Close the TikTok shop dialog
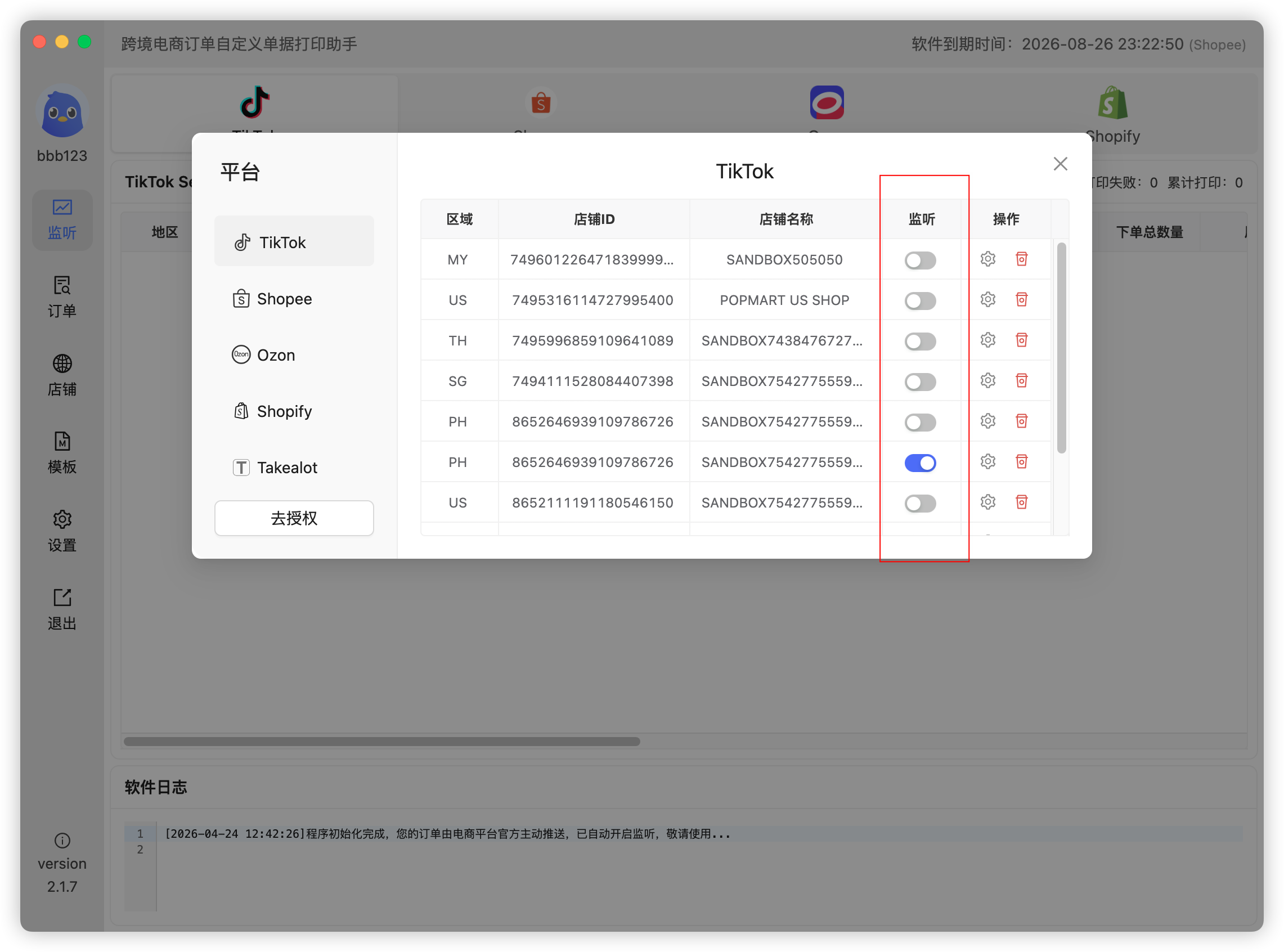1284x952 pixels. (1060, 164)
